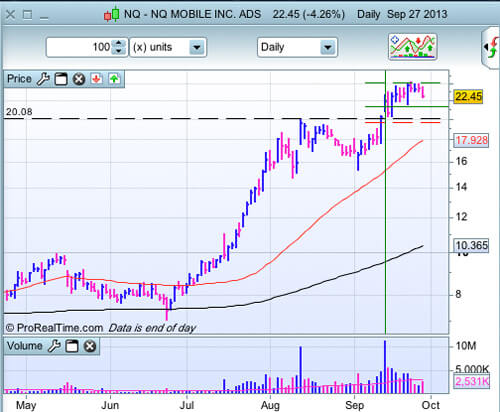Click the 20.08 resistance level label

tap(19, 112)
